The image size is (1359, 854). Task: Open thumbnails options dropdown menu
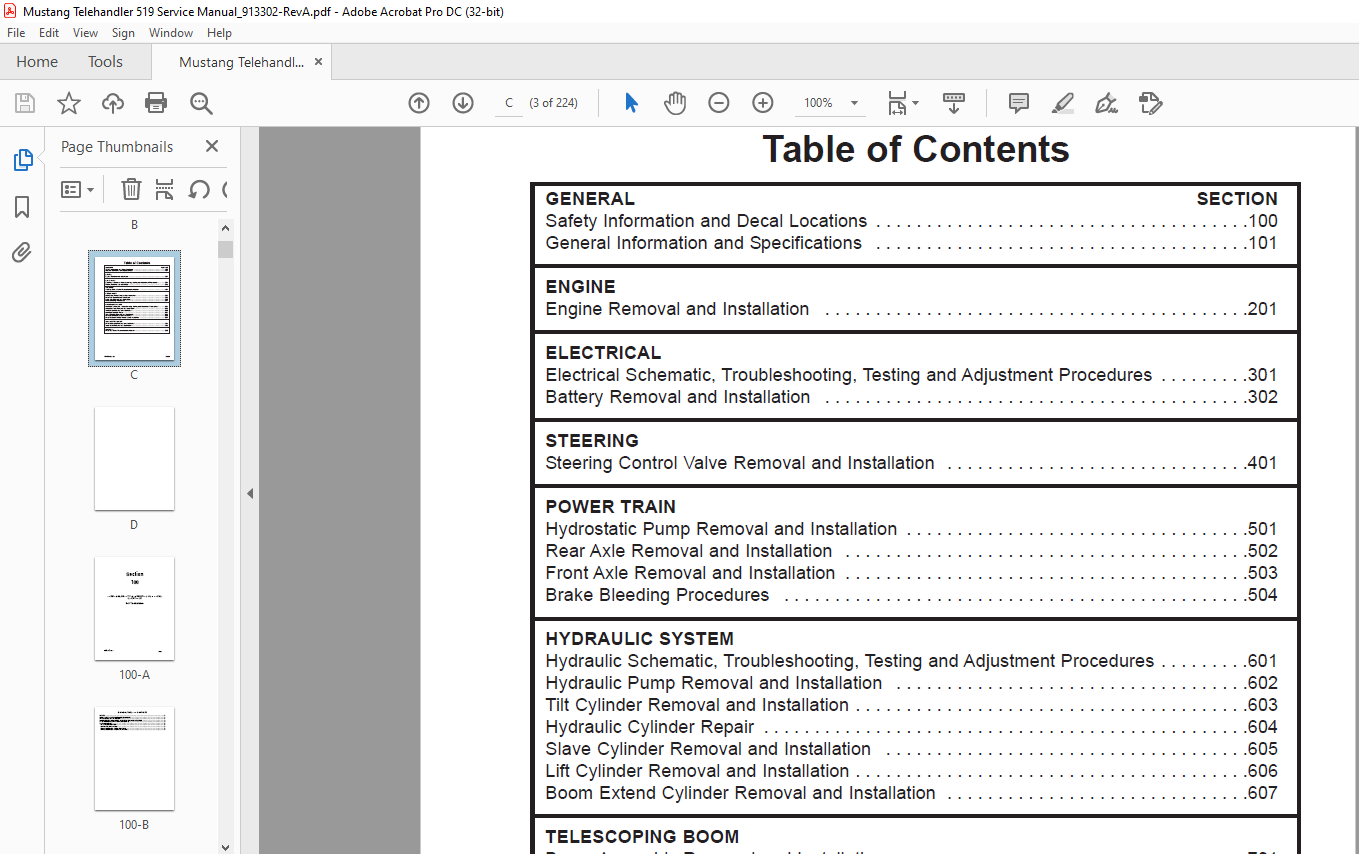(78, 189)
